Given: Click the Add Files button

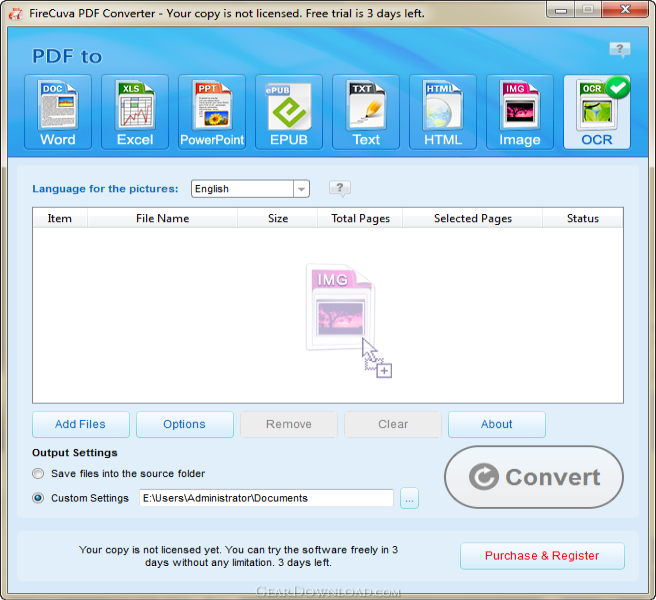Looking at the screenshot, I should 81,424.
